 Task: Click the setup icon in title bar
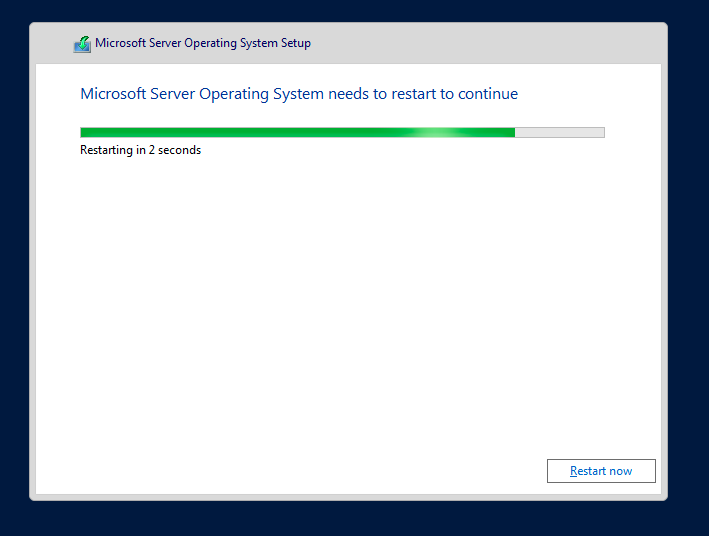[82, 44]
